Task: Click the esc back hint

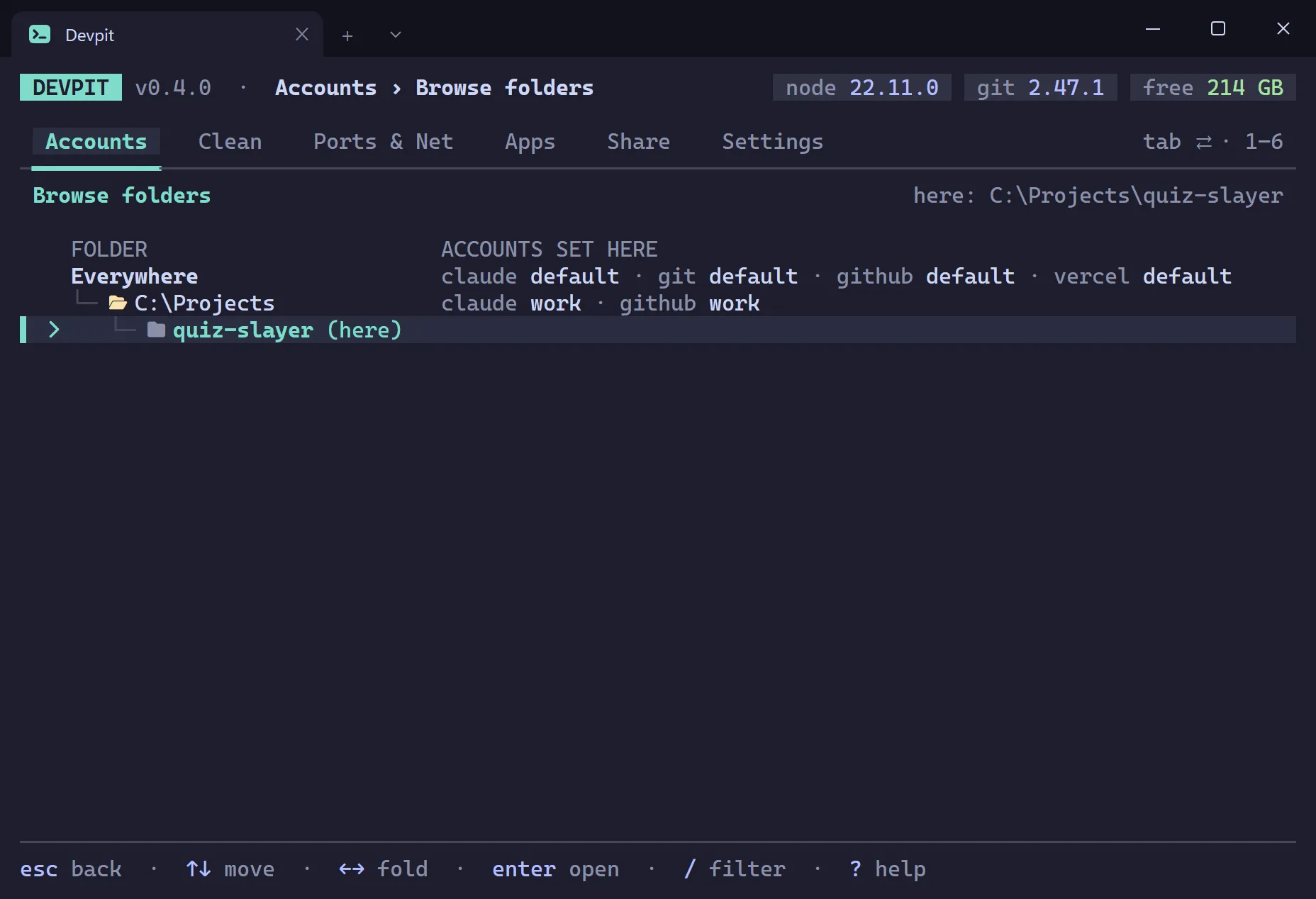Action: pyautogui.click(x=71, y=869)
